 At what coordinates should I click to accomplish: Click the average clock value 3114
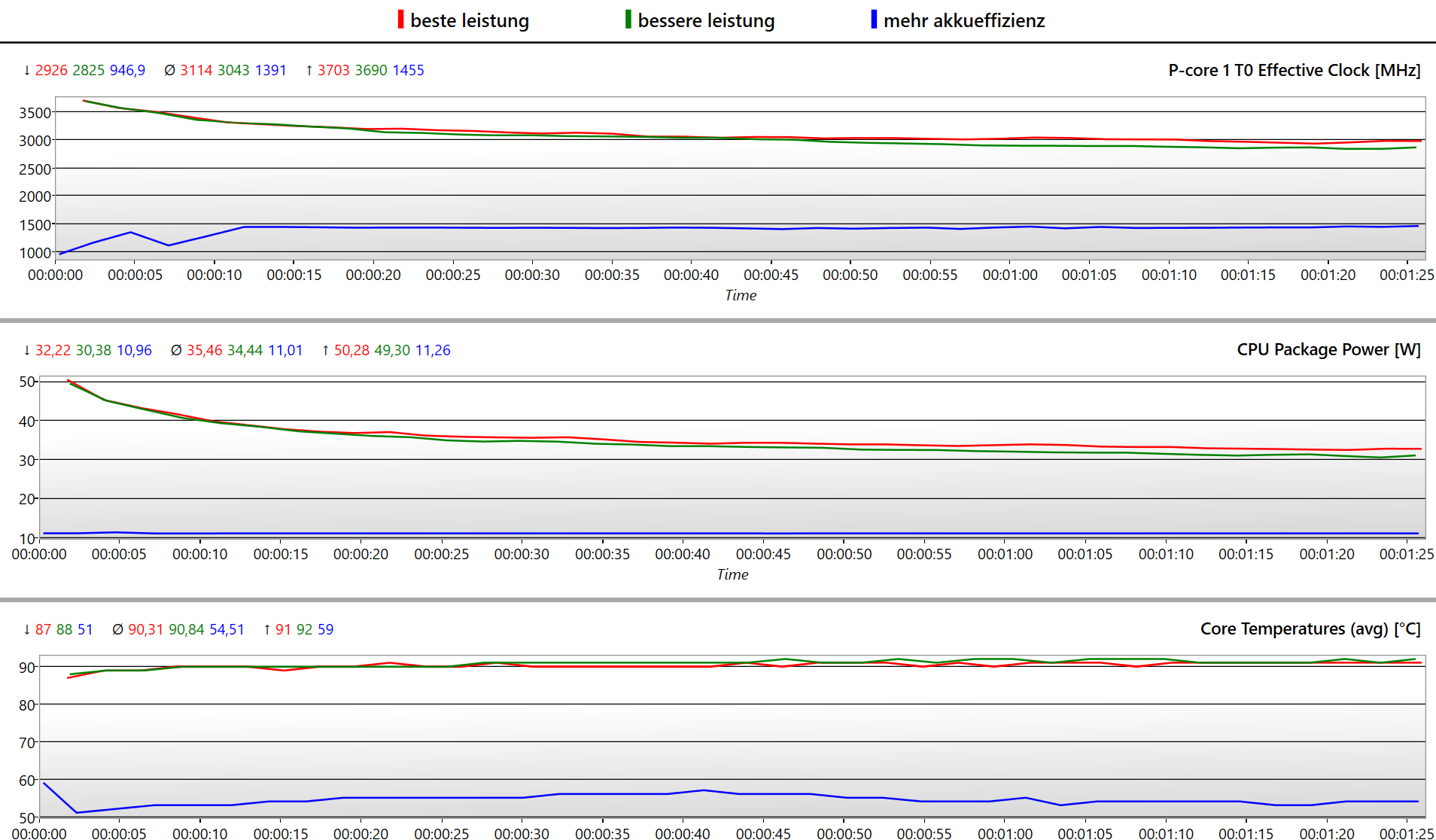tap(196, 70)
